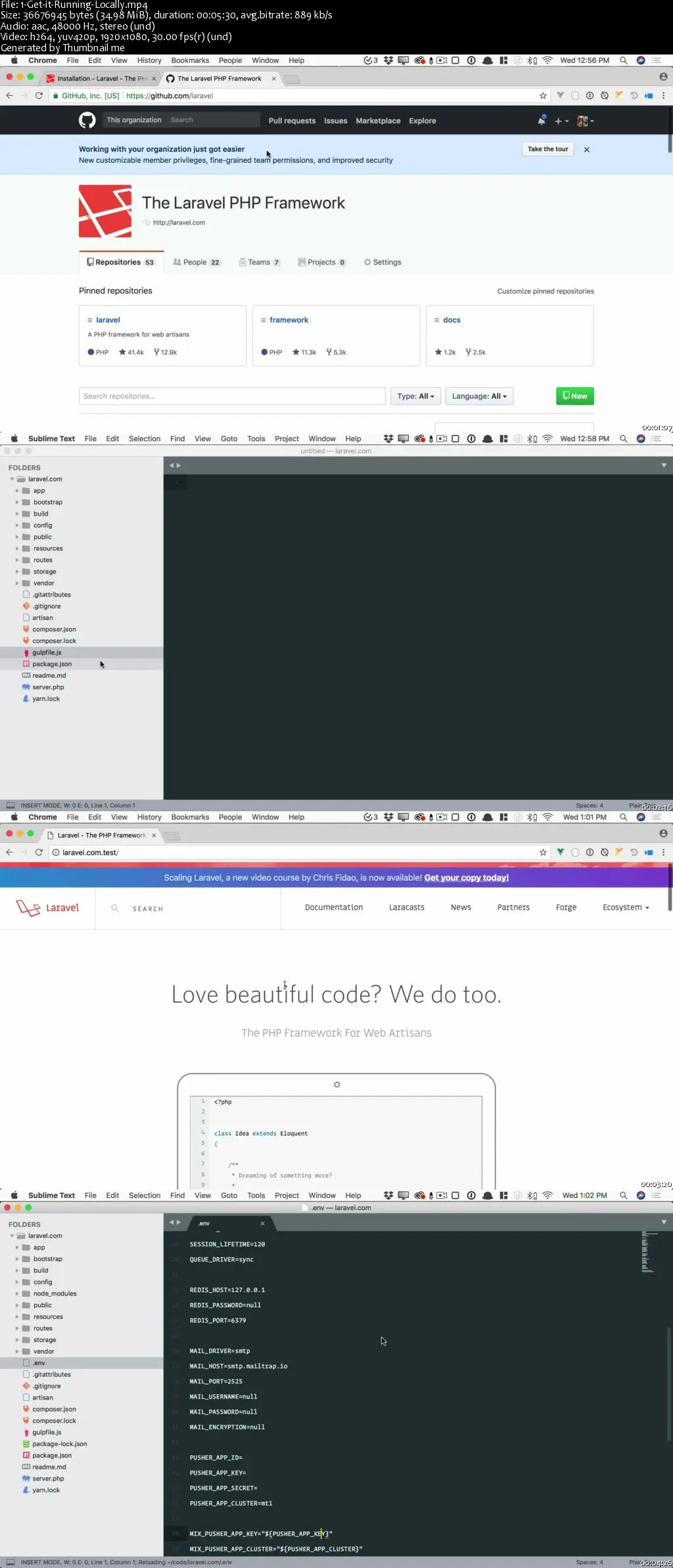
Task: Click Customize pinned repositories
Action: [545, 291]
